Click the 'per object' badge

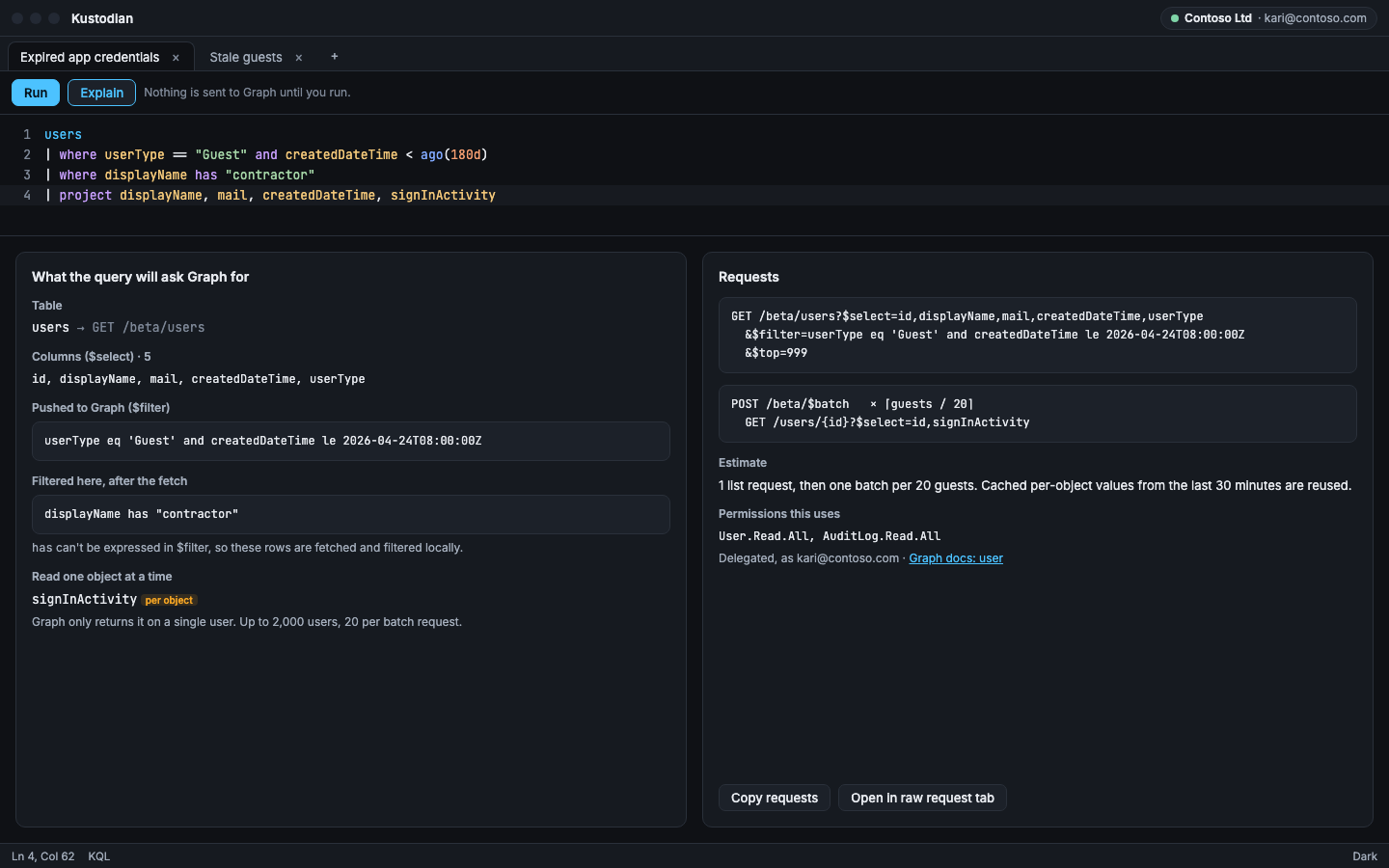pos(169,600)
